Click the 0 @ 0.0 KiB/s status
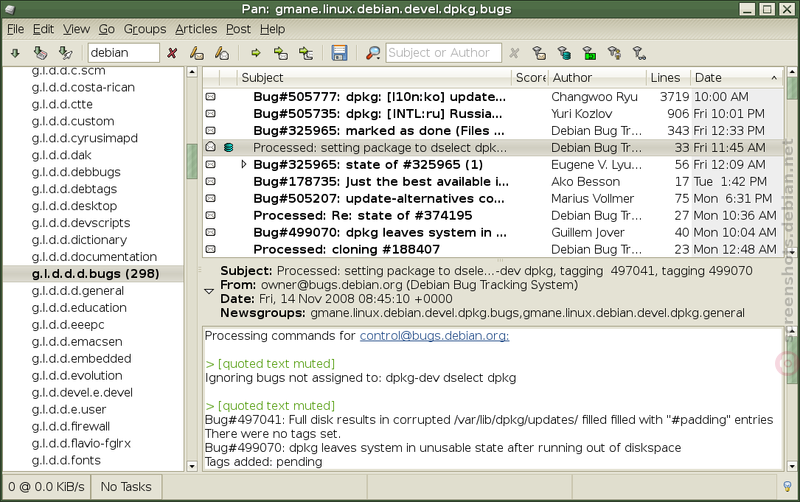Image resolution: width=800 pixels, height=502 pixels. point(46,487)
